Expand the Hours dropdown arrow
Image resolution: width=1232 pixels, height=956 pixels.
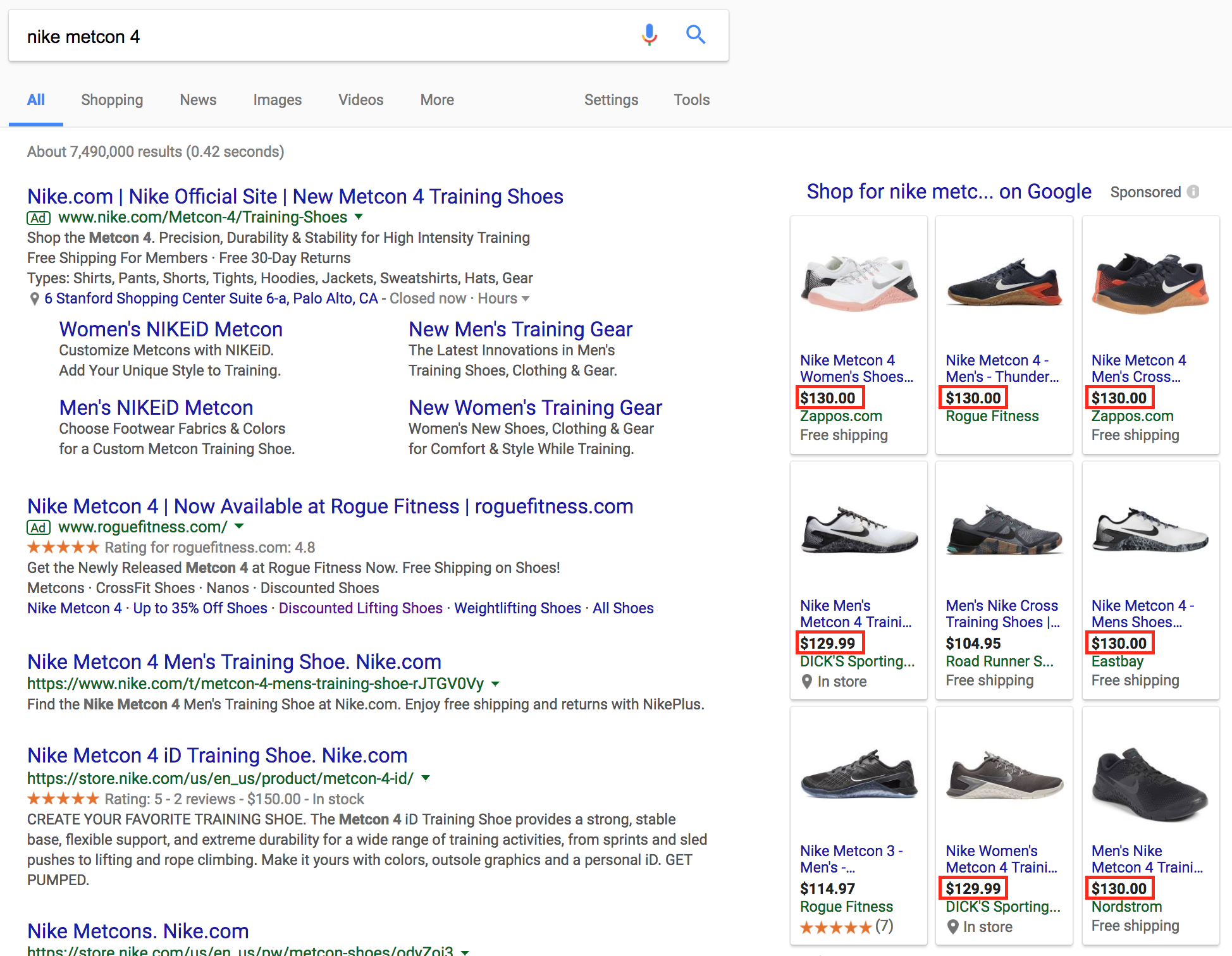coord(526,298)
